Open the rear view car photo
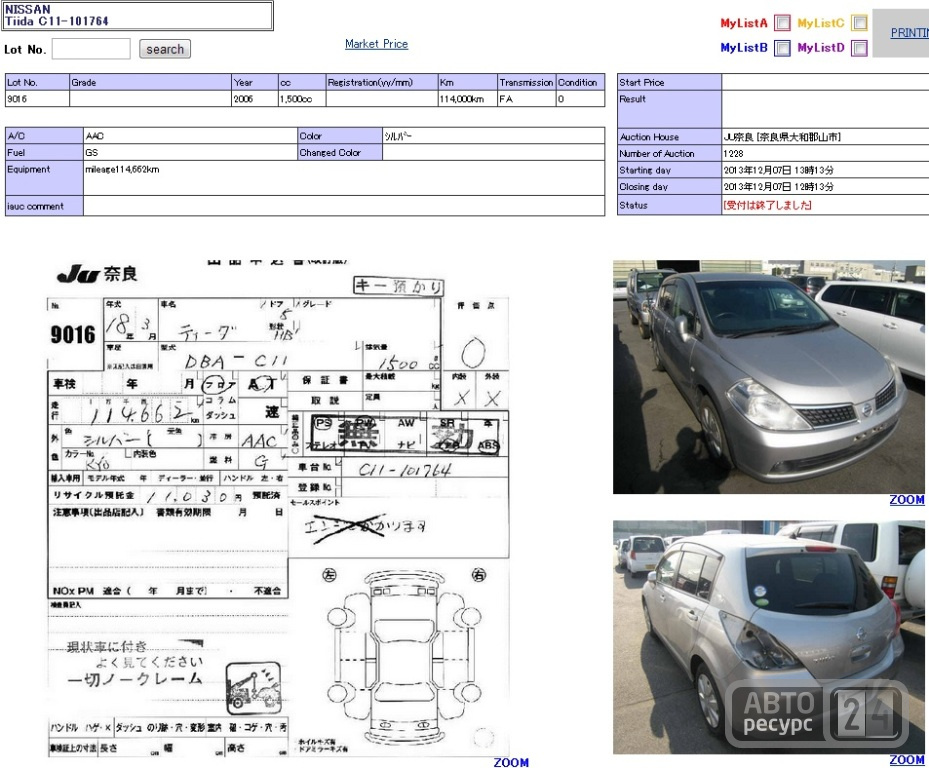This screenshot has height=768, width=929. coord(768,637)
